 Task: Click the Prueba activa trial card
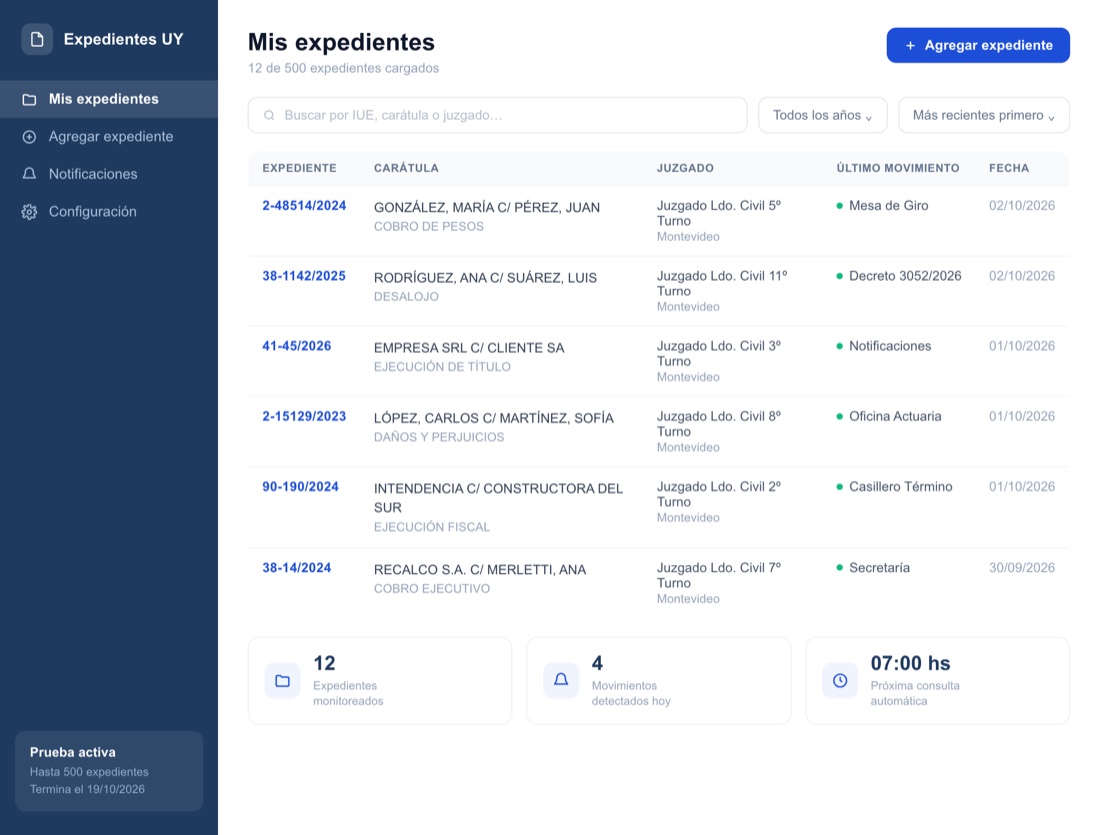coord(109,771)
